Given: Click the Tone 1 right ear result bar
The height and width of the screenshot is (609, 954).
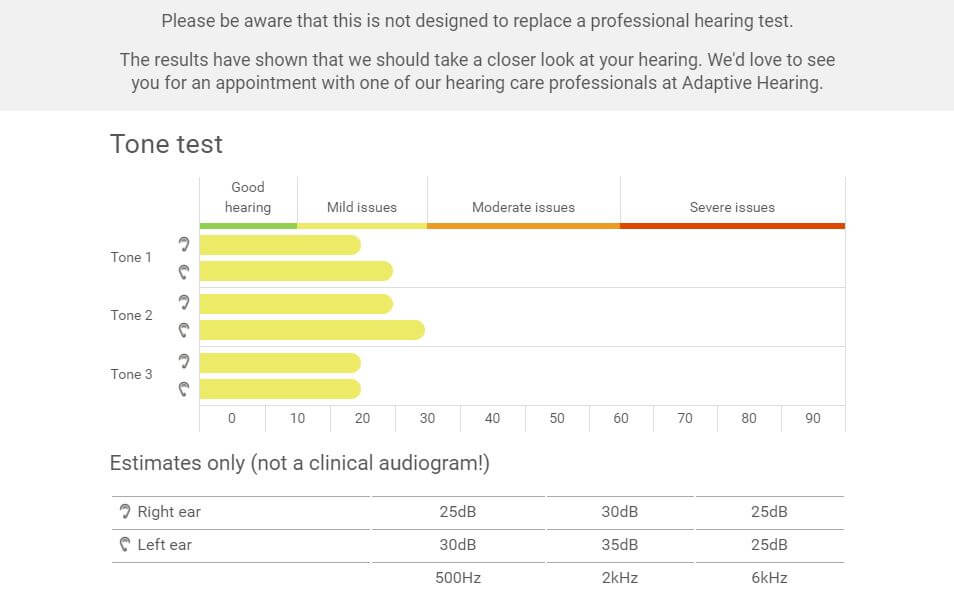Looking at the screenshot, I should (x=280, y=245).
